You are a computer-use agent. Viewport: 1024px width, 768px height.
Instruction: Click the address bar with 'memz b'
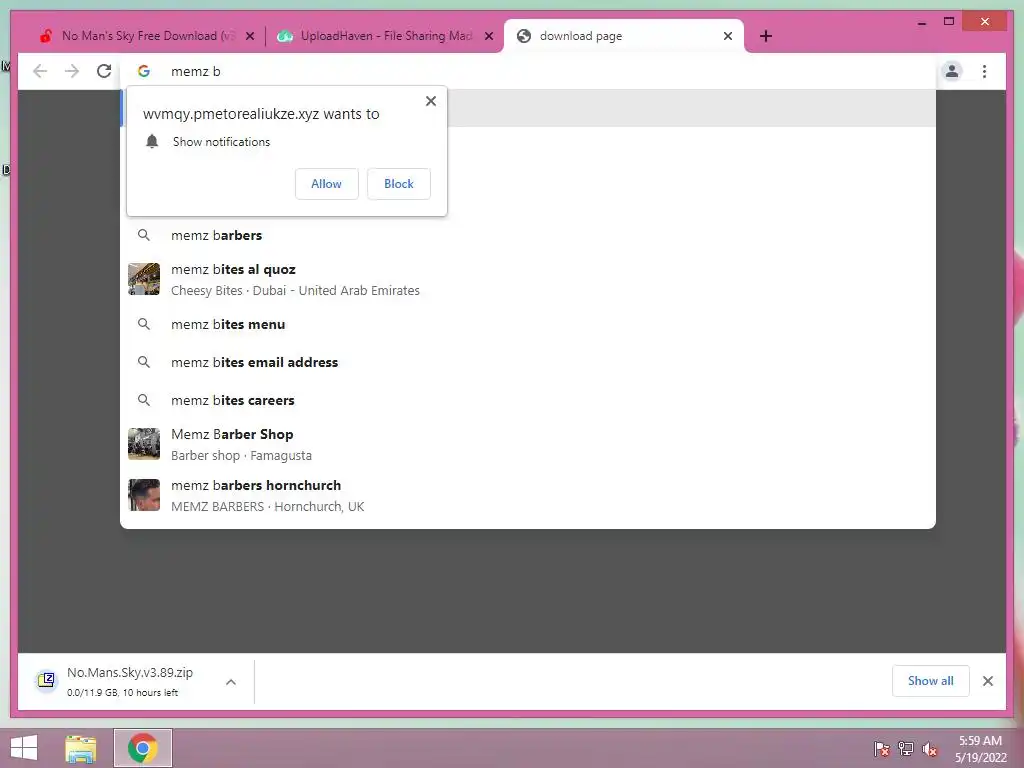(x=529, y=71)
